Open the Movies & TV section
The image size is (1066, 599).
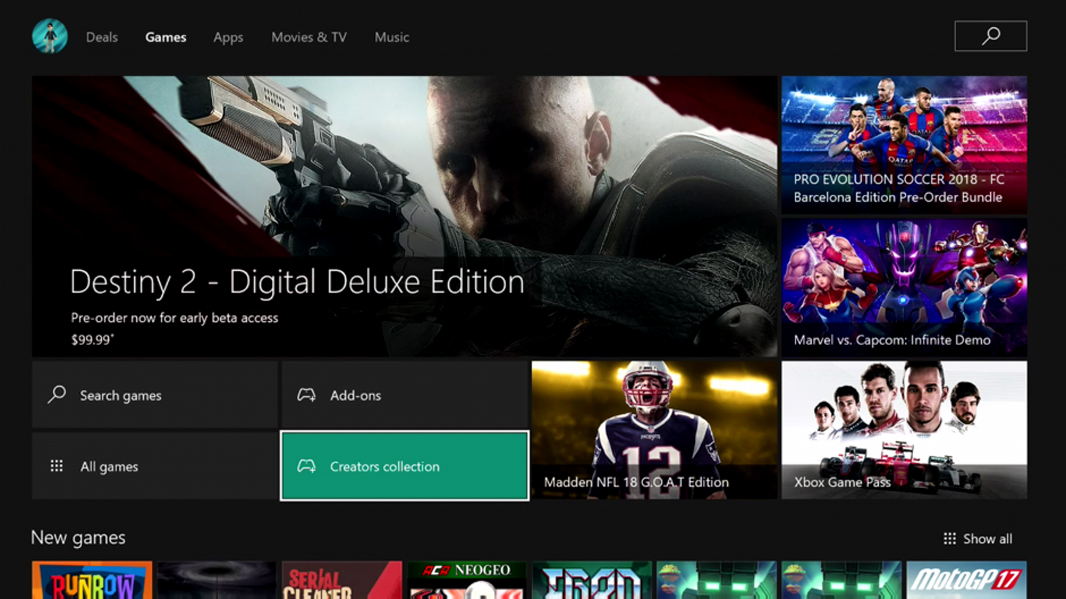coord(308,37)
